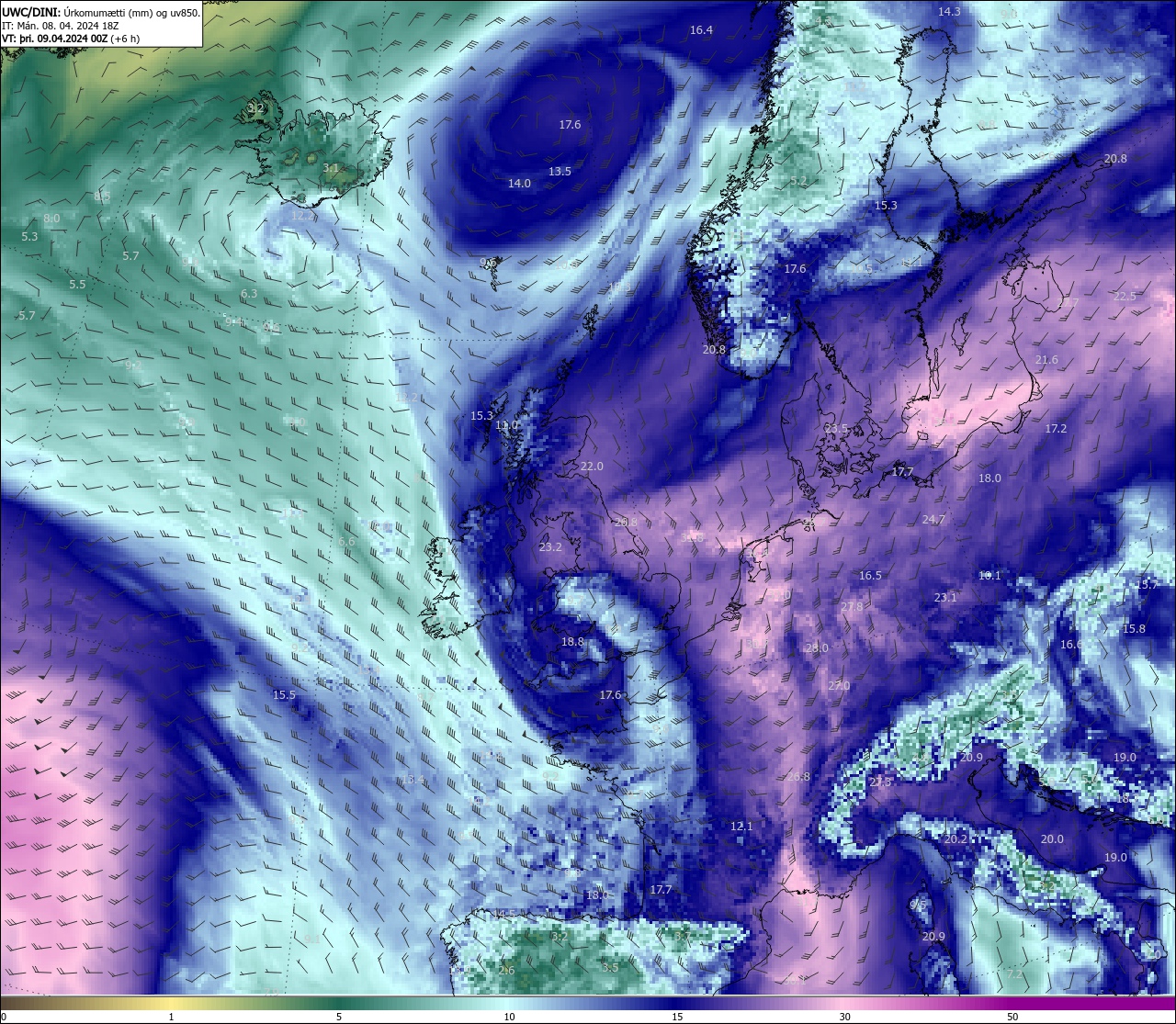Click the '15' tick label on color scale
1176x1024 pixels.
(x=676, y=1017)
